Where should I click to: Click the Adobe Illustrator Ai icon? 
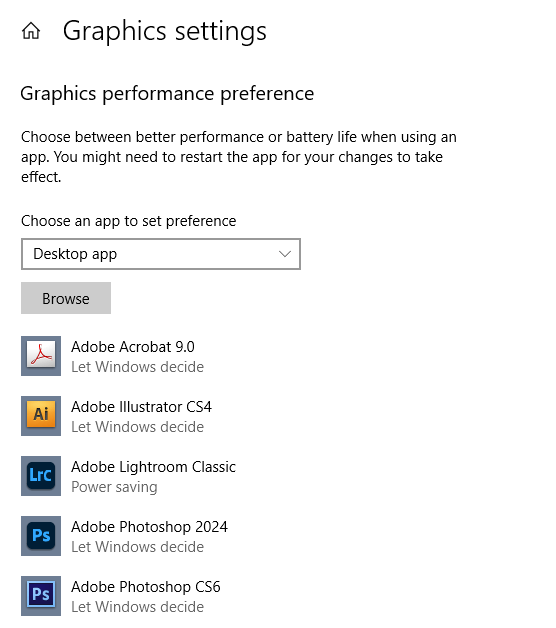tap(41, 416)
